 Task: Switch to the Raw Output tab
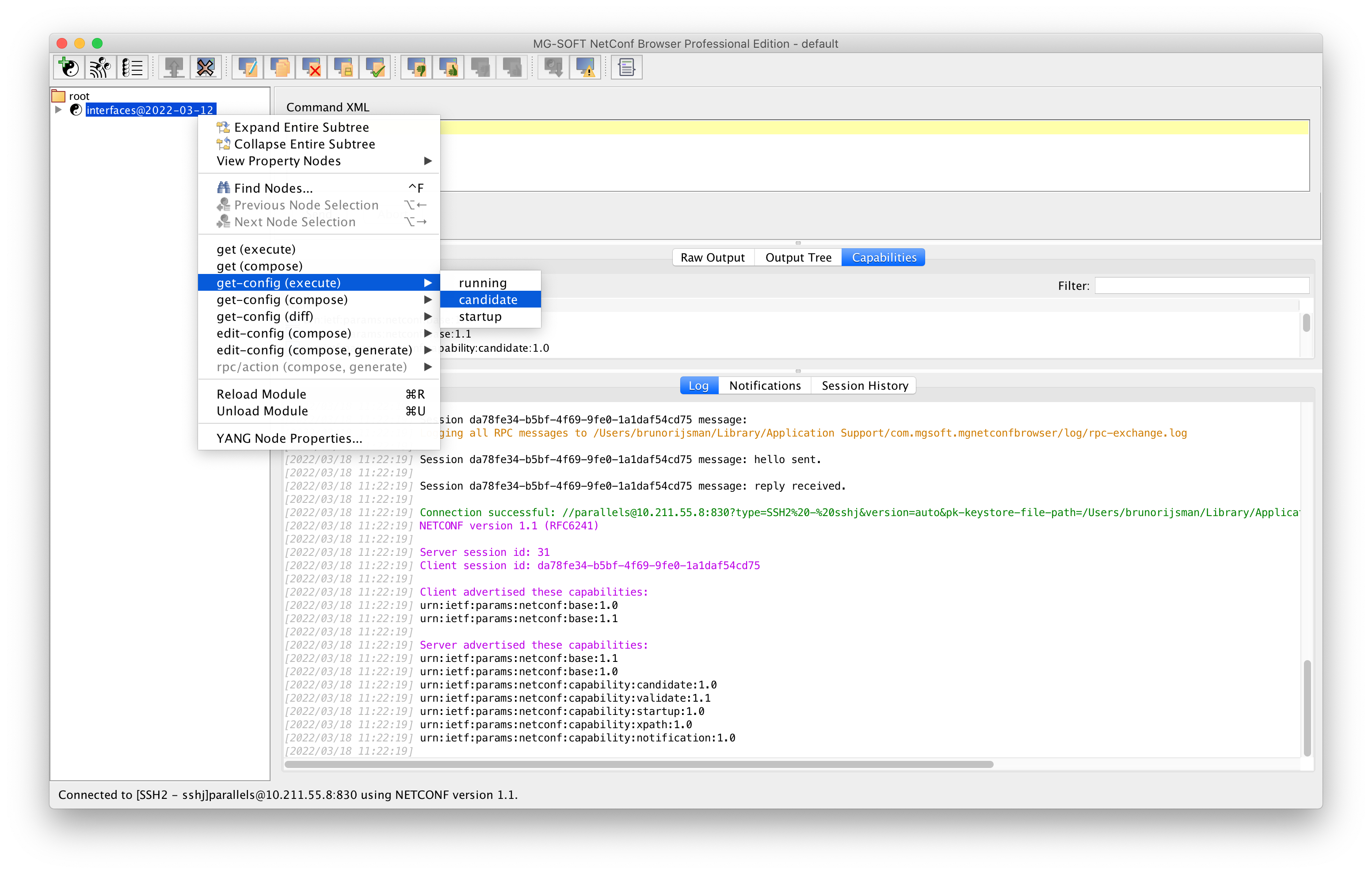712,257
